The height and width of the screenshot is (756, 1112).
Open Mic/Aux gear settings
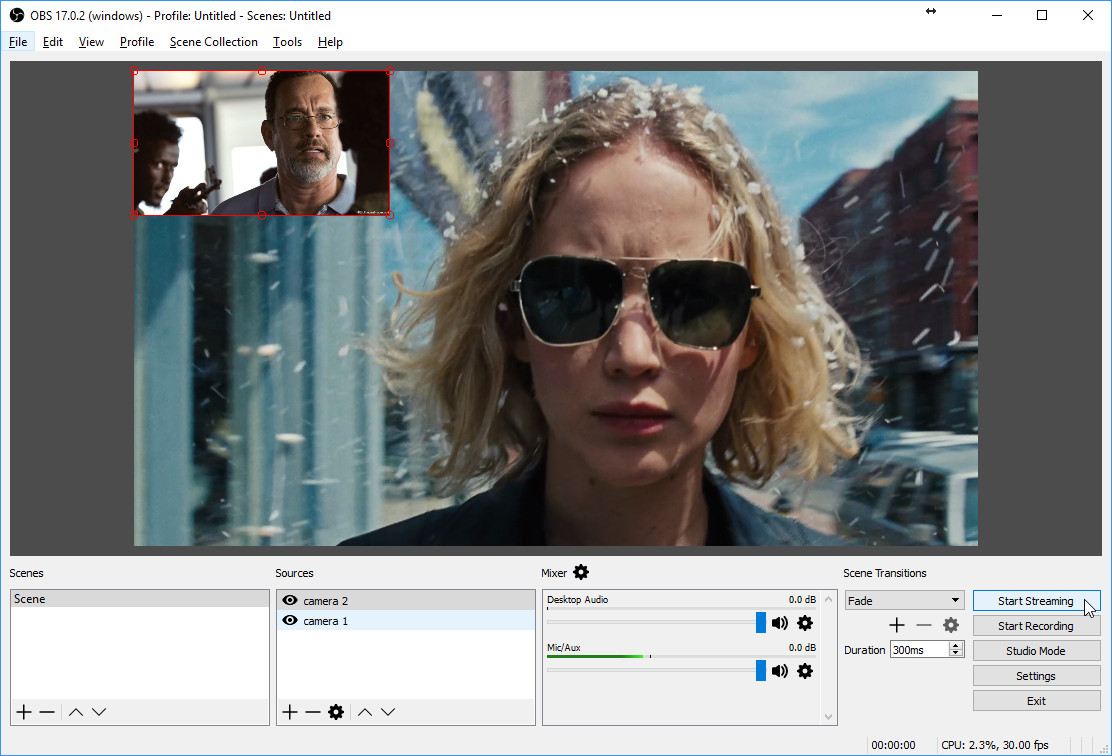coord(805,671)
